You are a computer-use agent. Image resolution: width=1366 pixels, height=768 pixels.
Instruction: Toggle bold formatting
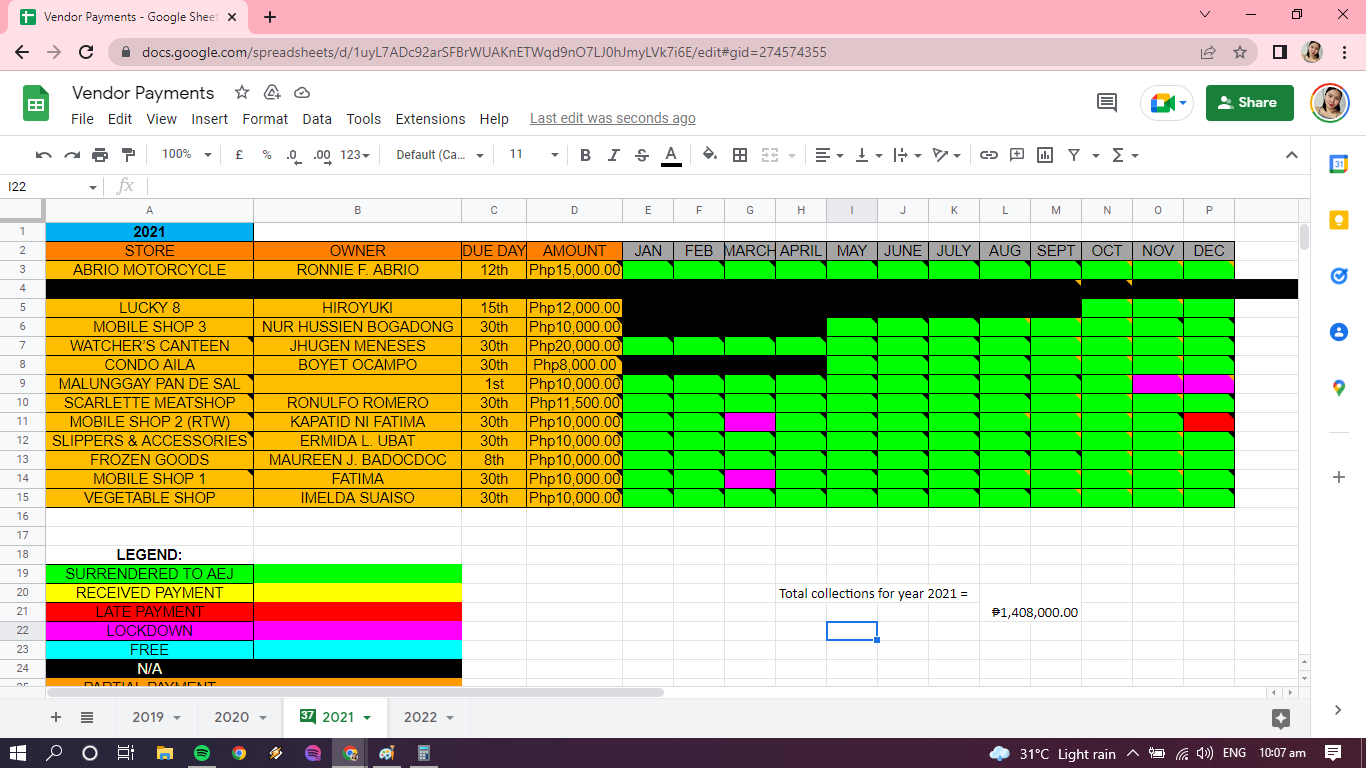coord(585,155)
